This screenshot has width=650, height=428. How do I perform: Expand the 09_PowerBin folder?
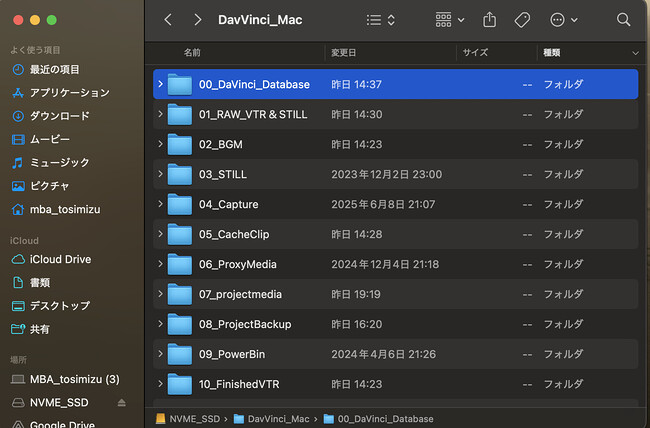(160, 354)
